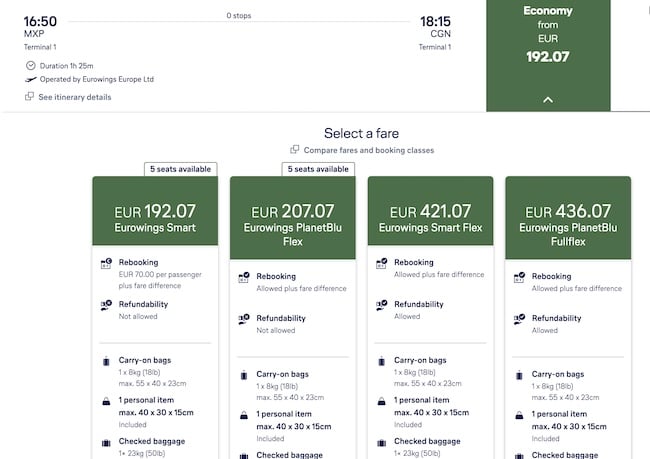650x459 pixels.
Task: Click Rebooking icon in PlanetBlu Fullflex card
Action: [519, 279]
